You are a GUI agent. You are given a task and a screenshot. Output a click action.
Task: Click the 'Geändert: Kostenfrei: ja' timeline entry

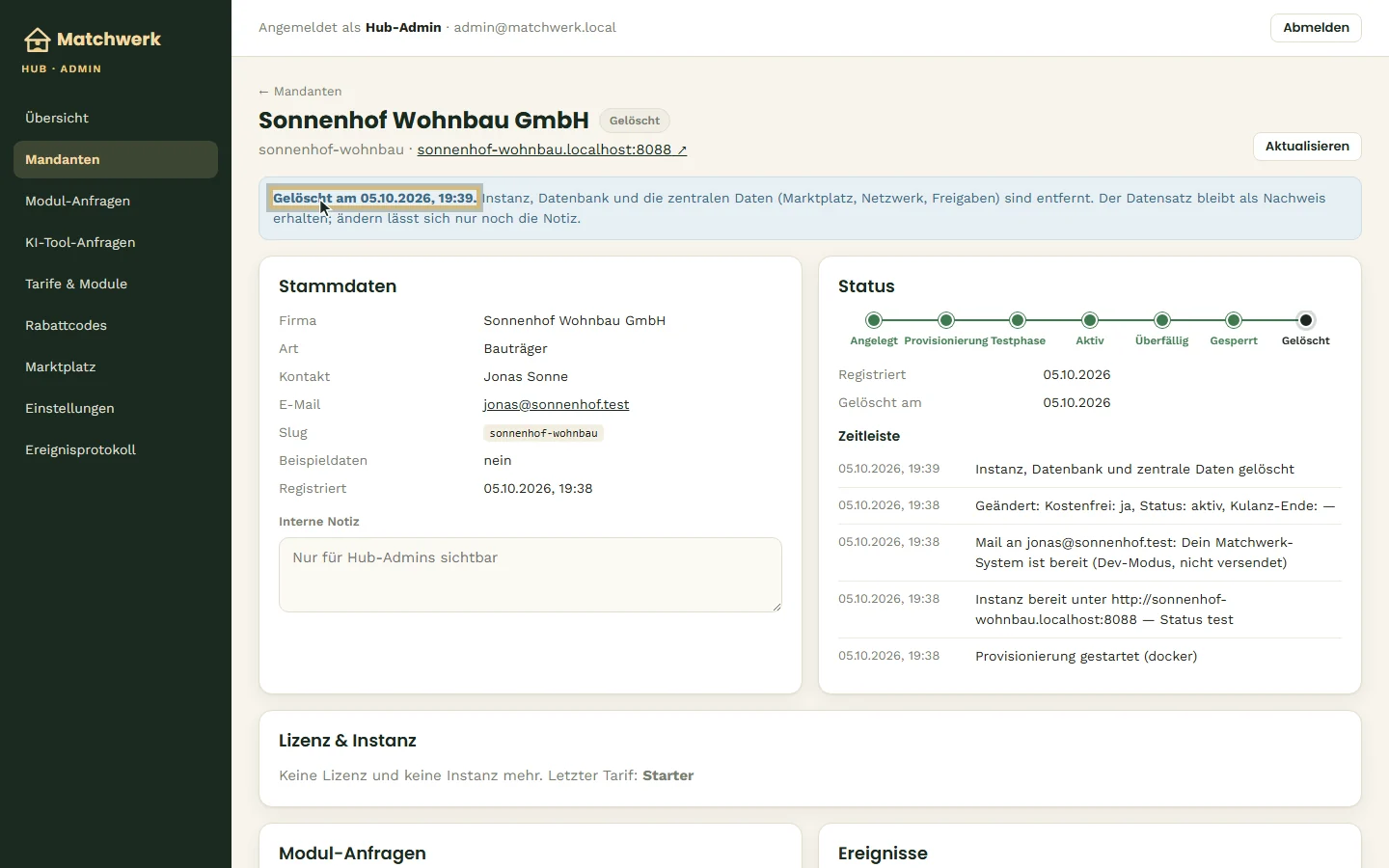coord(1090,506)
